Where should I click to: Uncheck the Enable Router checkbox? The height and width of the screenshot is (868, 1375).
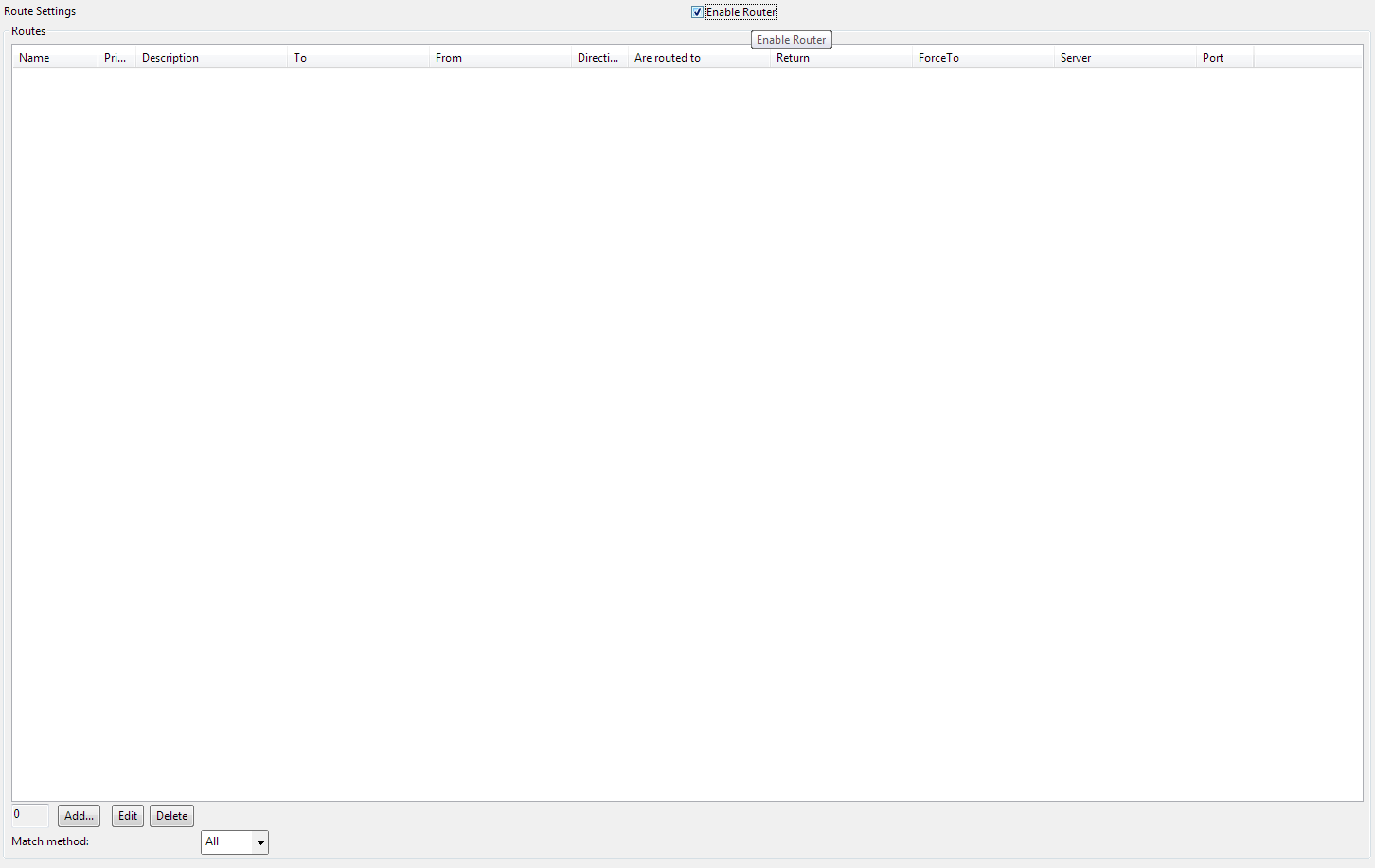(698, 12)
